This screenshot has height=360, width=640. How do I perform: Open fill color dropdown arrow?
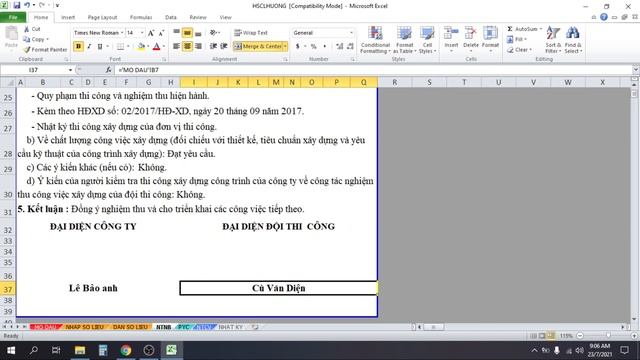tap(148, 47)
